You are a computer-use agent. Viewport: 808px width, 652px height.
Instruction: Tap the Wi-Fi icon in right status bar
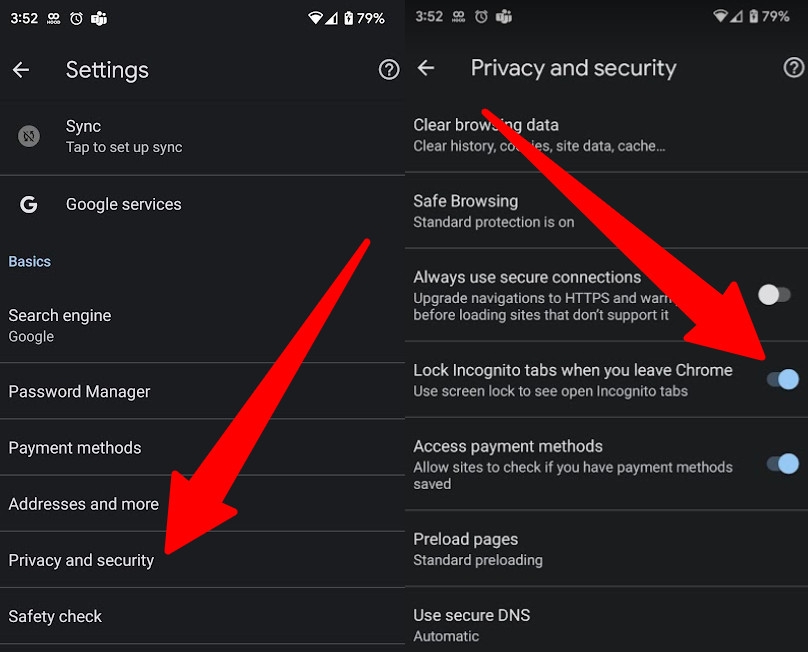[x=721, y=17]
